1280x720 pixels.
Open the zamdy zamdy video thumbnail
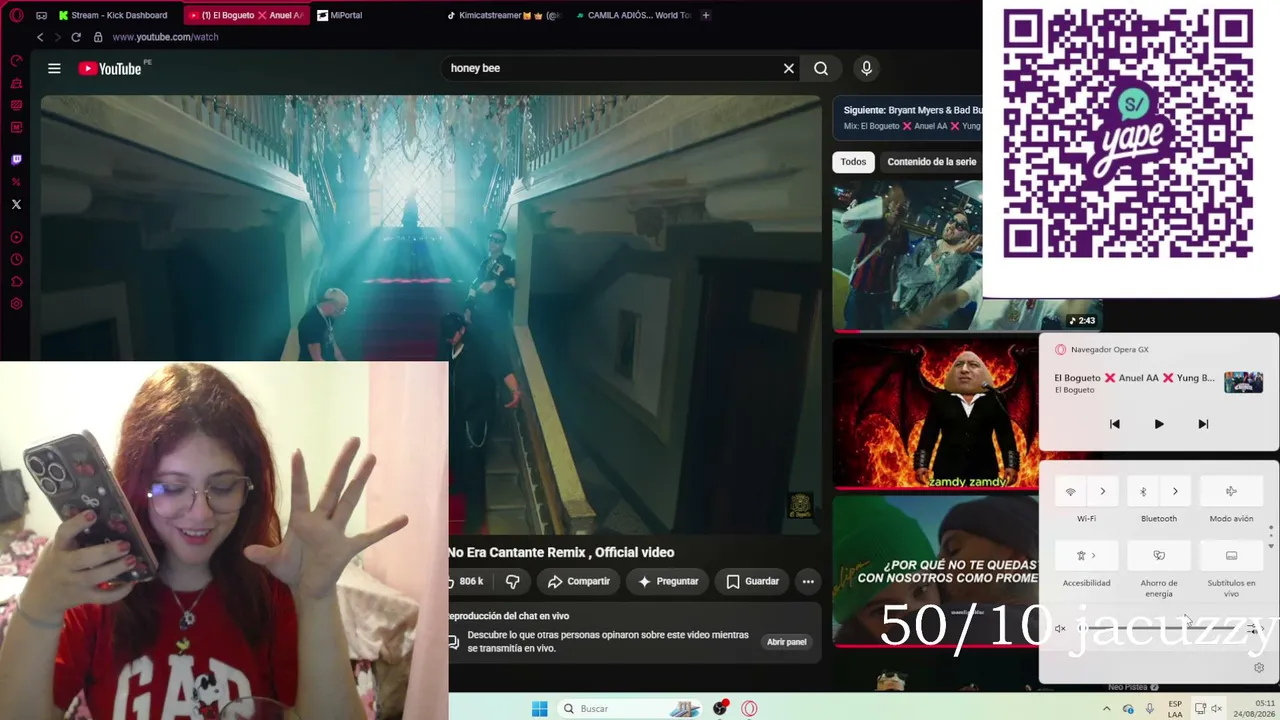pos(935,414)
